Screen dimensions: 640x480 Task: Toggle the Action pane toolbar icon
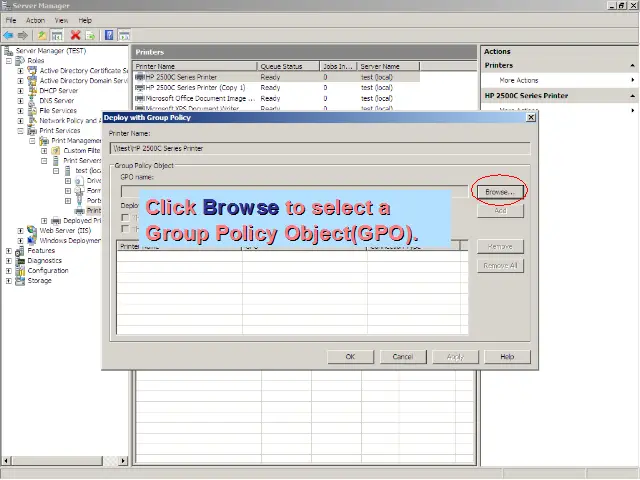[124, 36]
